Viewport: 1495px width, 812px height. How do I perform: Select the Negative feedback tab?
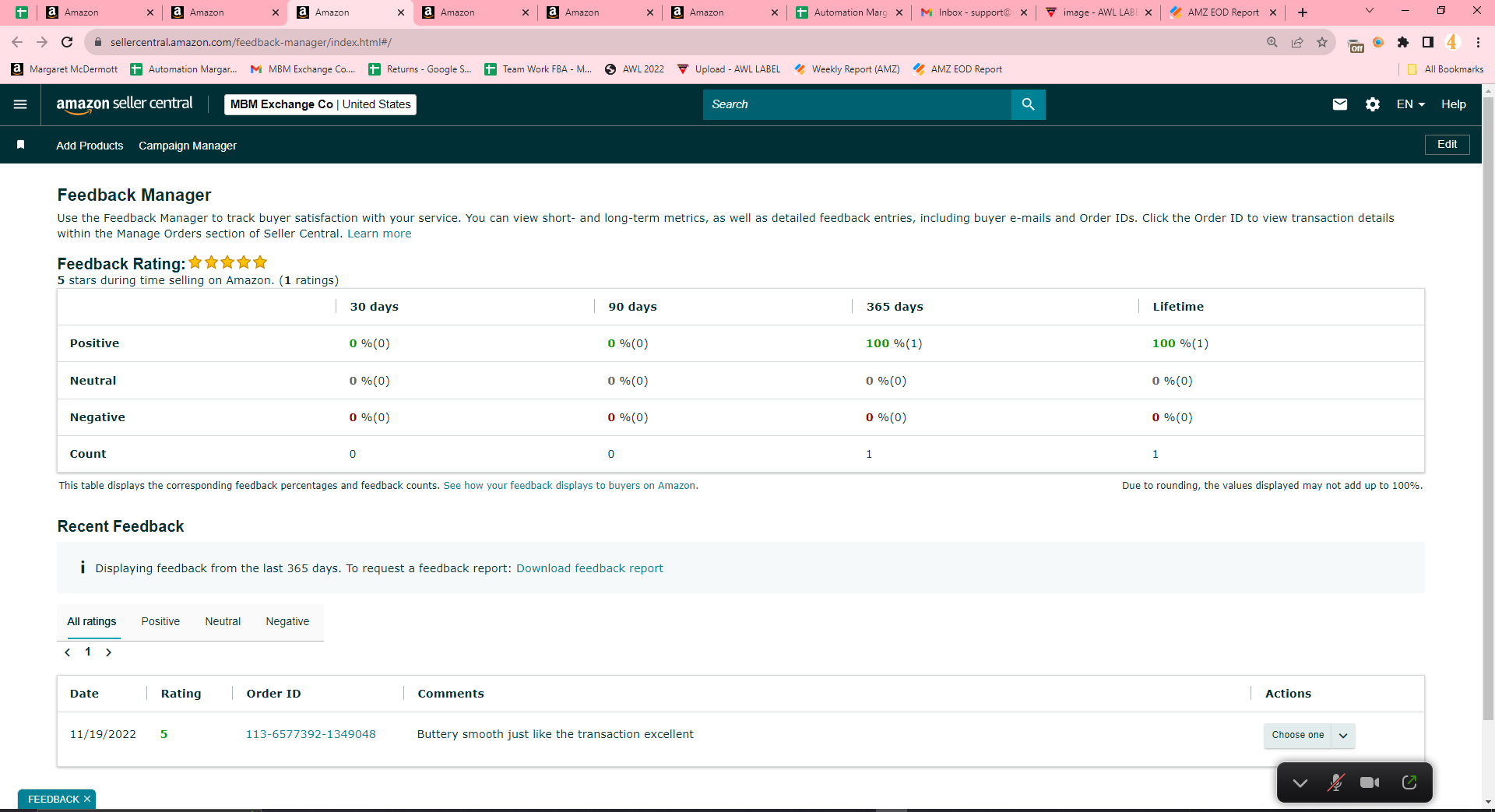pos(287,621)
